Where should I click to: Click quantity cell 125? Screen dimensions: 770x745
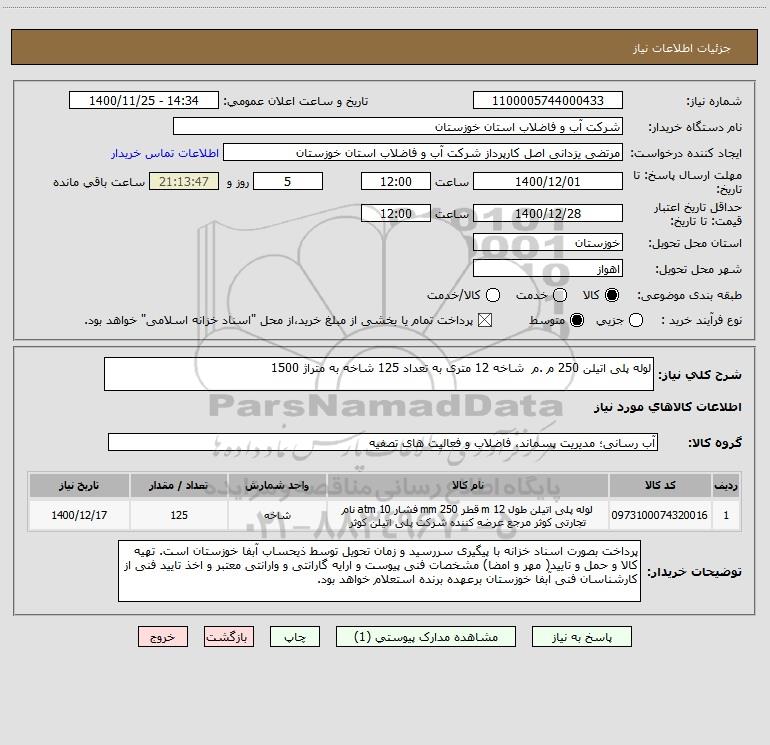click(179, 515)
